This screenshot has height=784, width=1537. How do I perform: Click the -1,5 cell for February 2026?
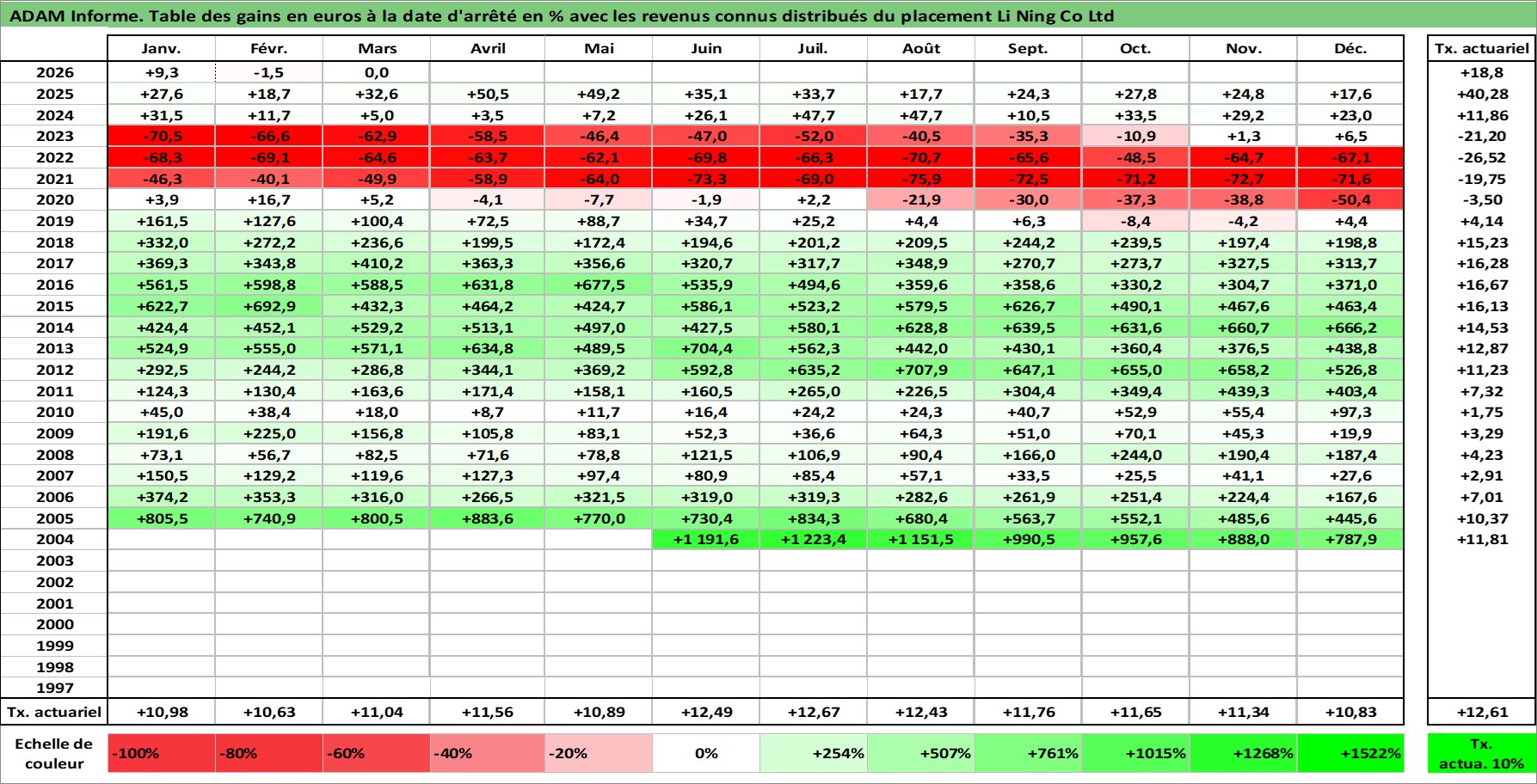tap(269, 73)
